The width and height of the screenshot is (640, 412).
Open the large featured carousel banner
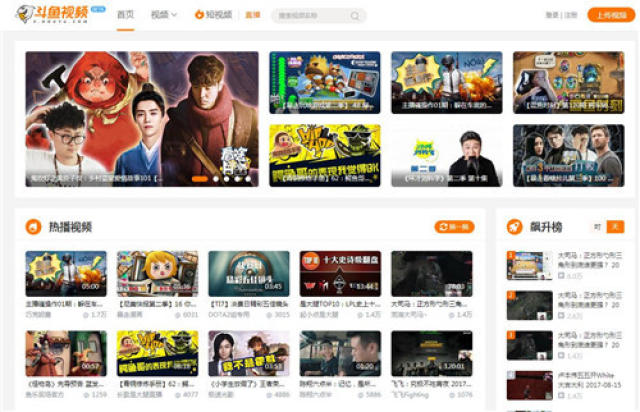pyautogui.click(x=142, y=119)
